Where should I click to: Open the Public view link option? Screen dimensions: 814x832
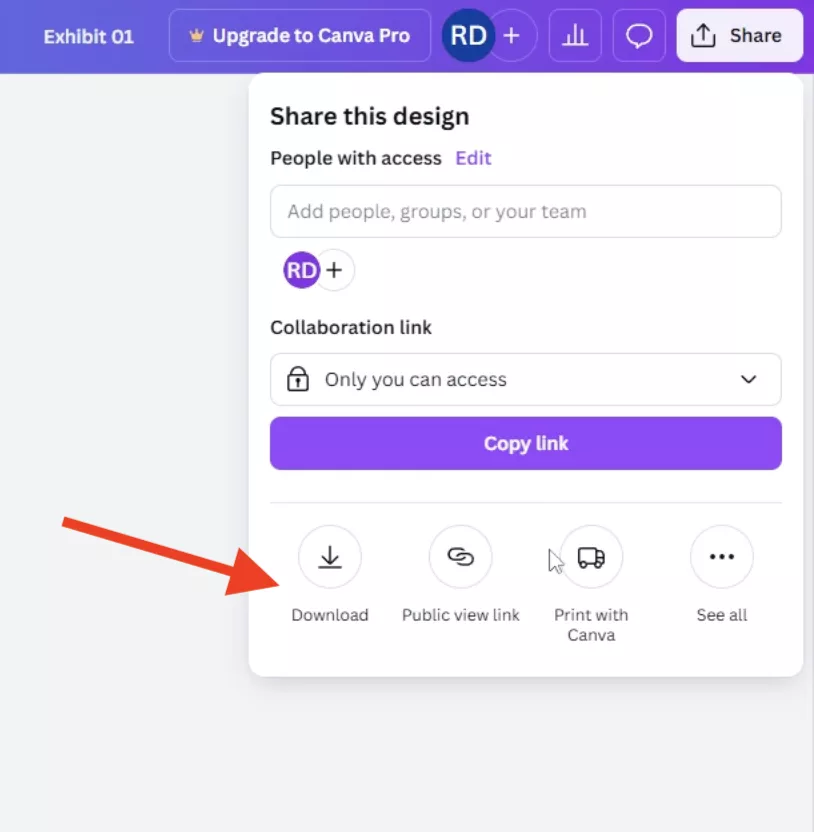point(460,557)
